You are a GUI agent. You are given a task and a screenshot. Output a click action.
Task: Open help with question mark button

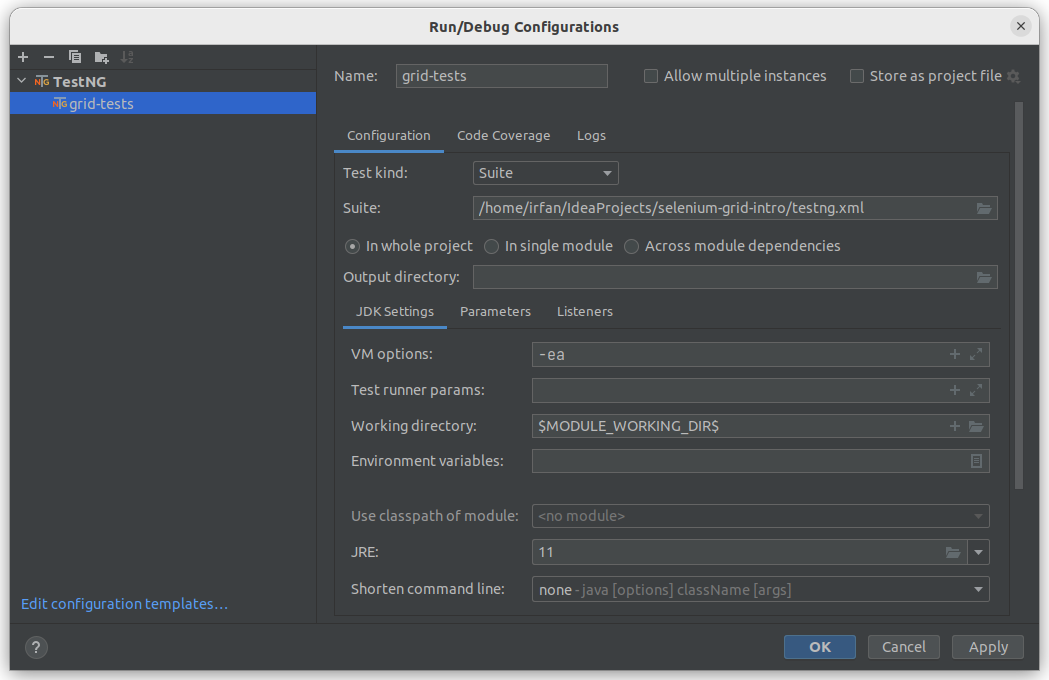(x=36, y=647)
